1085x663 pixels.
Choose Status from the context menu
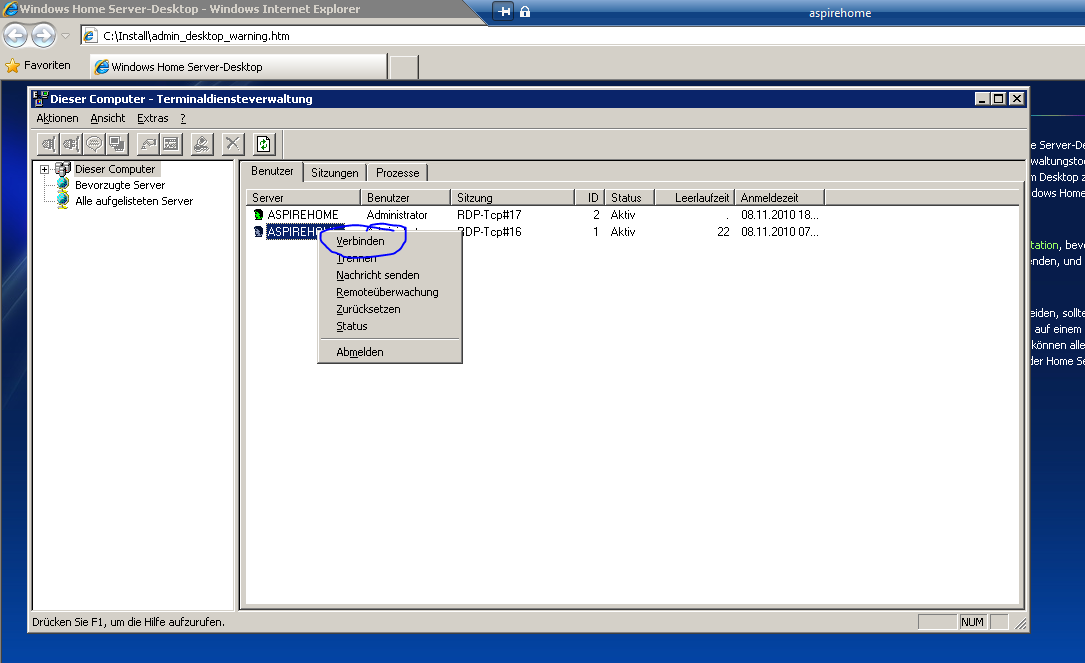click(390, 326)
